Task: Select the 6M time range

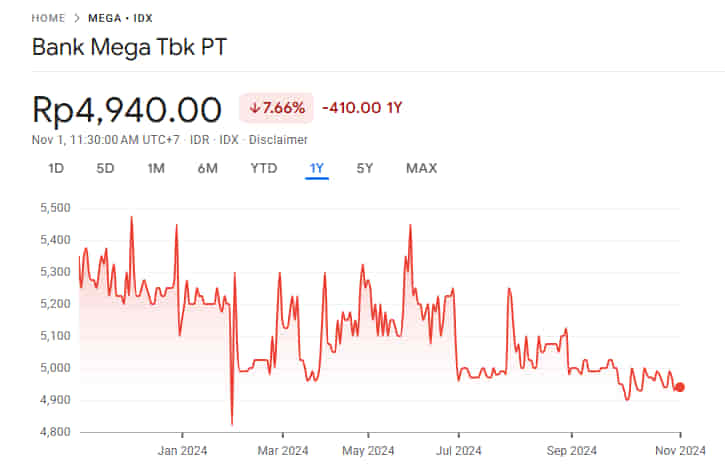Action: pos(207,168)
